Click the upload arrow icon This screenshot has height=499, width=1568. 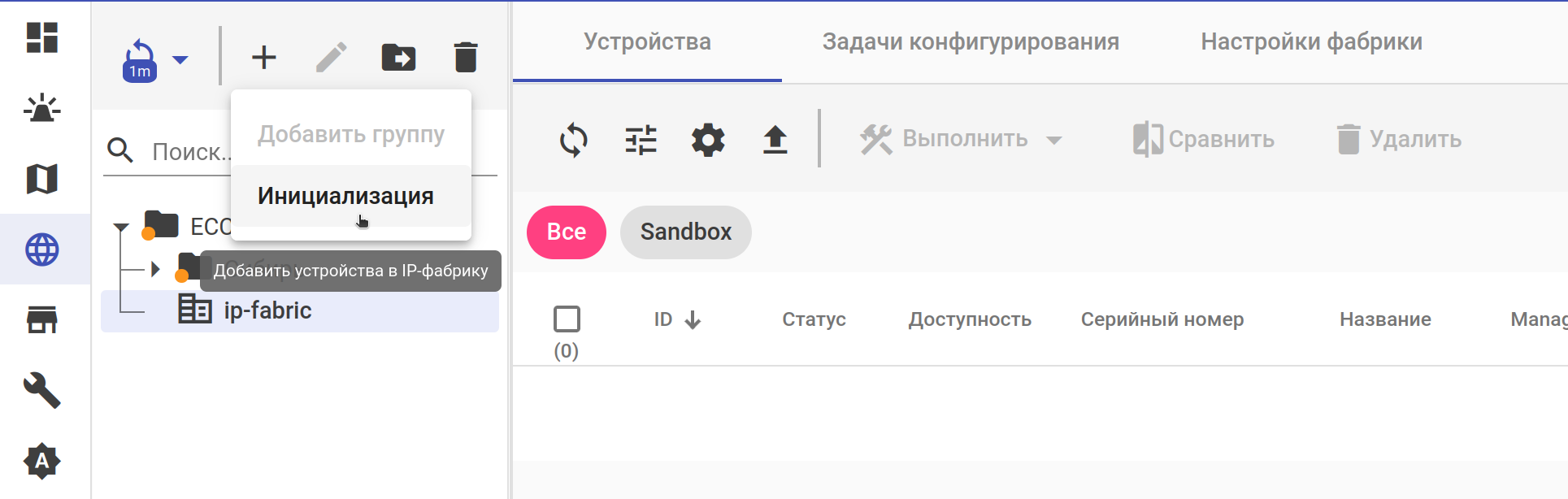tap(775, 140)
